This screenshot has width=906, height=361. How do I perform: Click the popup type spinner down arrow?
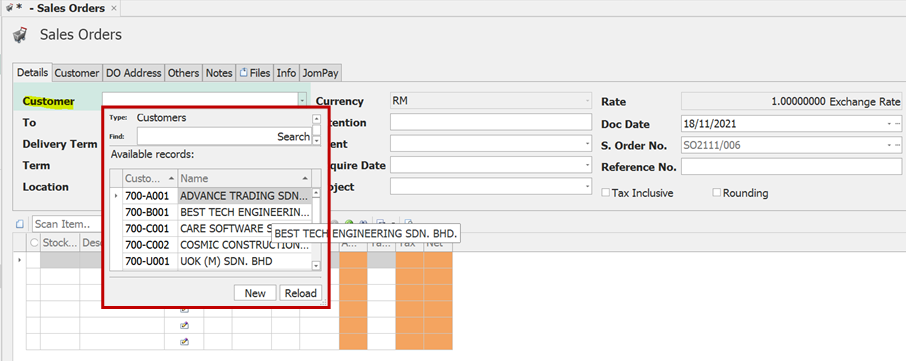[x=316, y=140]
